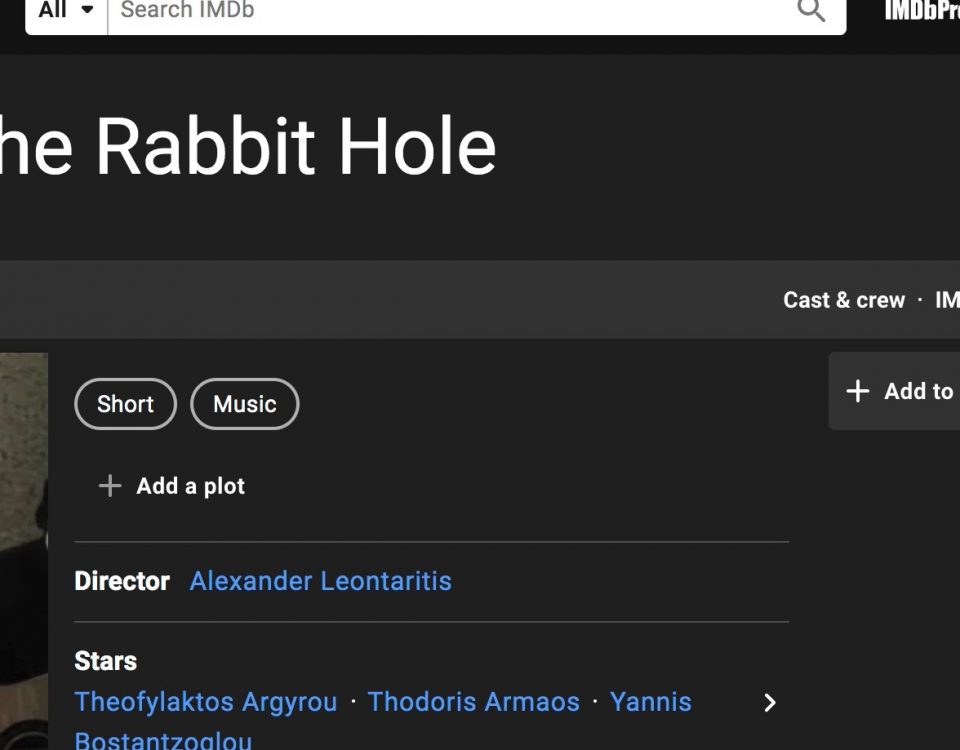Open Yannis Bostantzoglou's profile

click(x=650, y=702)
